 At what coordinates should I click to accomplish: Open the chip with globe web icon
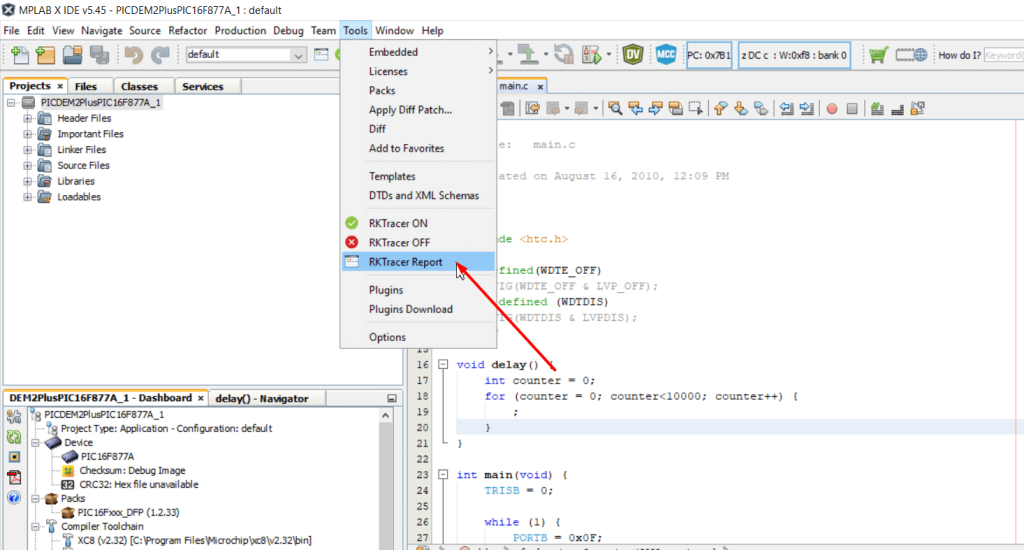(x=911, y=55)
